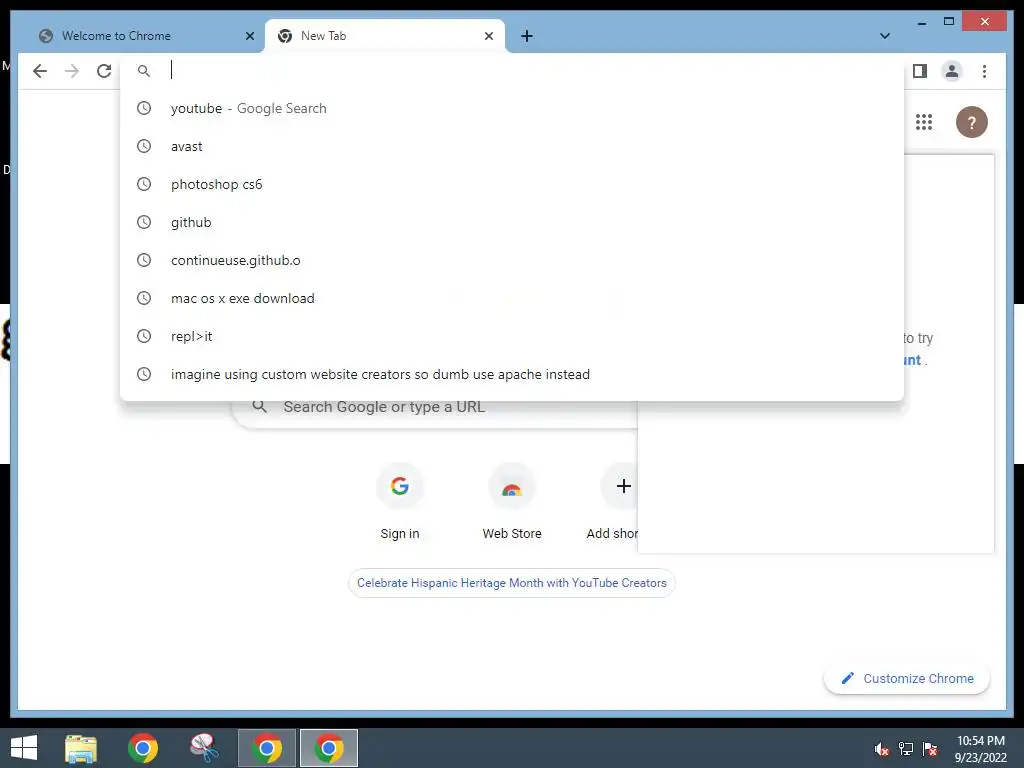
Task: Open the Google apps grid
Action: pyautogui.click(x=923, y=122)
